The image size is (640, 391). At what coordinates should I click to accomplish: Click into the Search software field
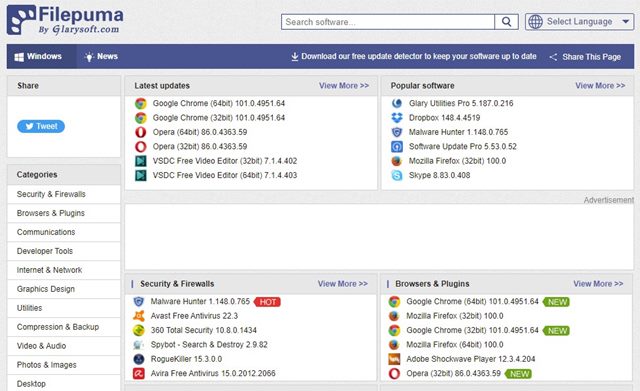(388, 22)
